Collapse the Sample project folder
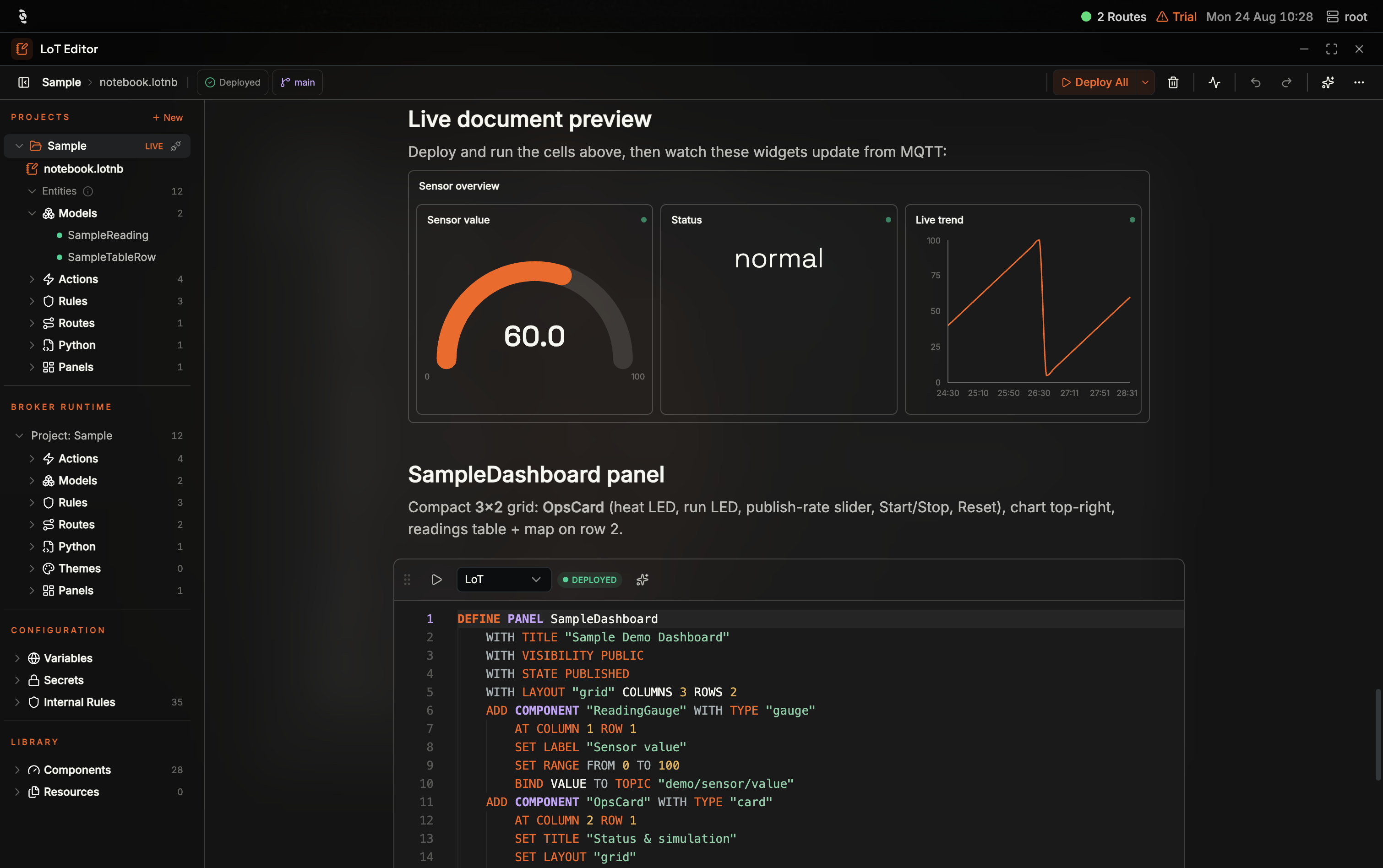 (19, 146)
